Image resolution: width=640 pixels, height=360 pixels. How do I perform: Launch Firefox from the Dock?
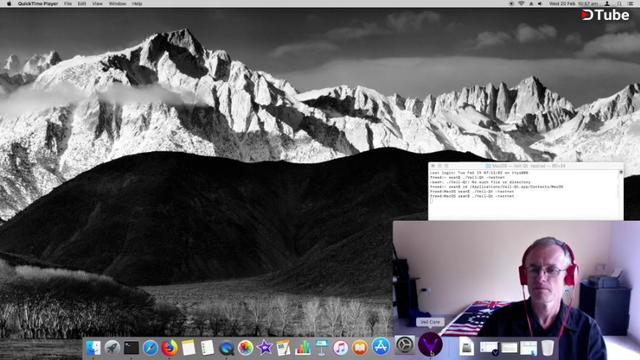point(169,348)
